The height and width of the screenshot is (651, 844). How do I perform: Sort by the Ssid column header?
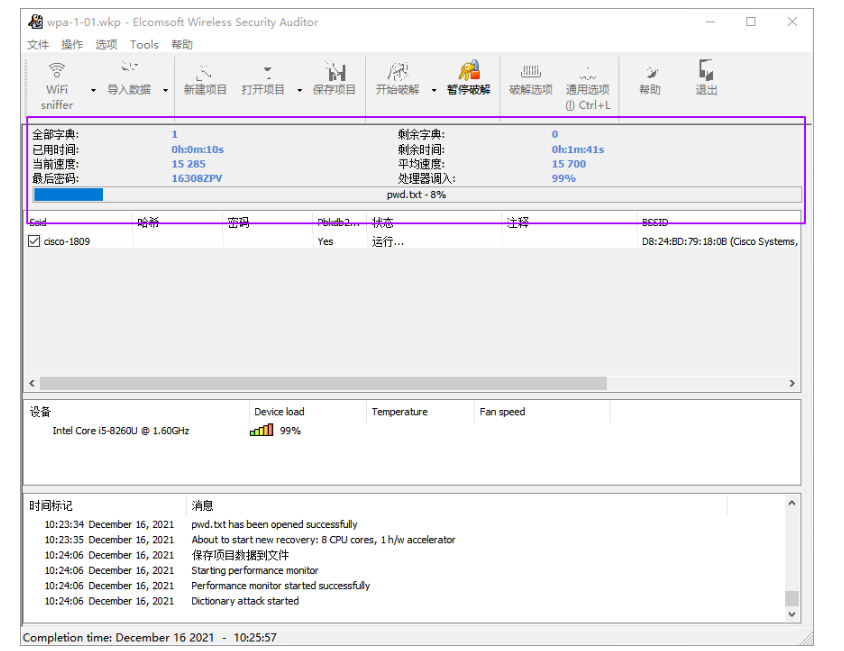(x=79, y=222)
